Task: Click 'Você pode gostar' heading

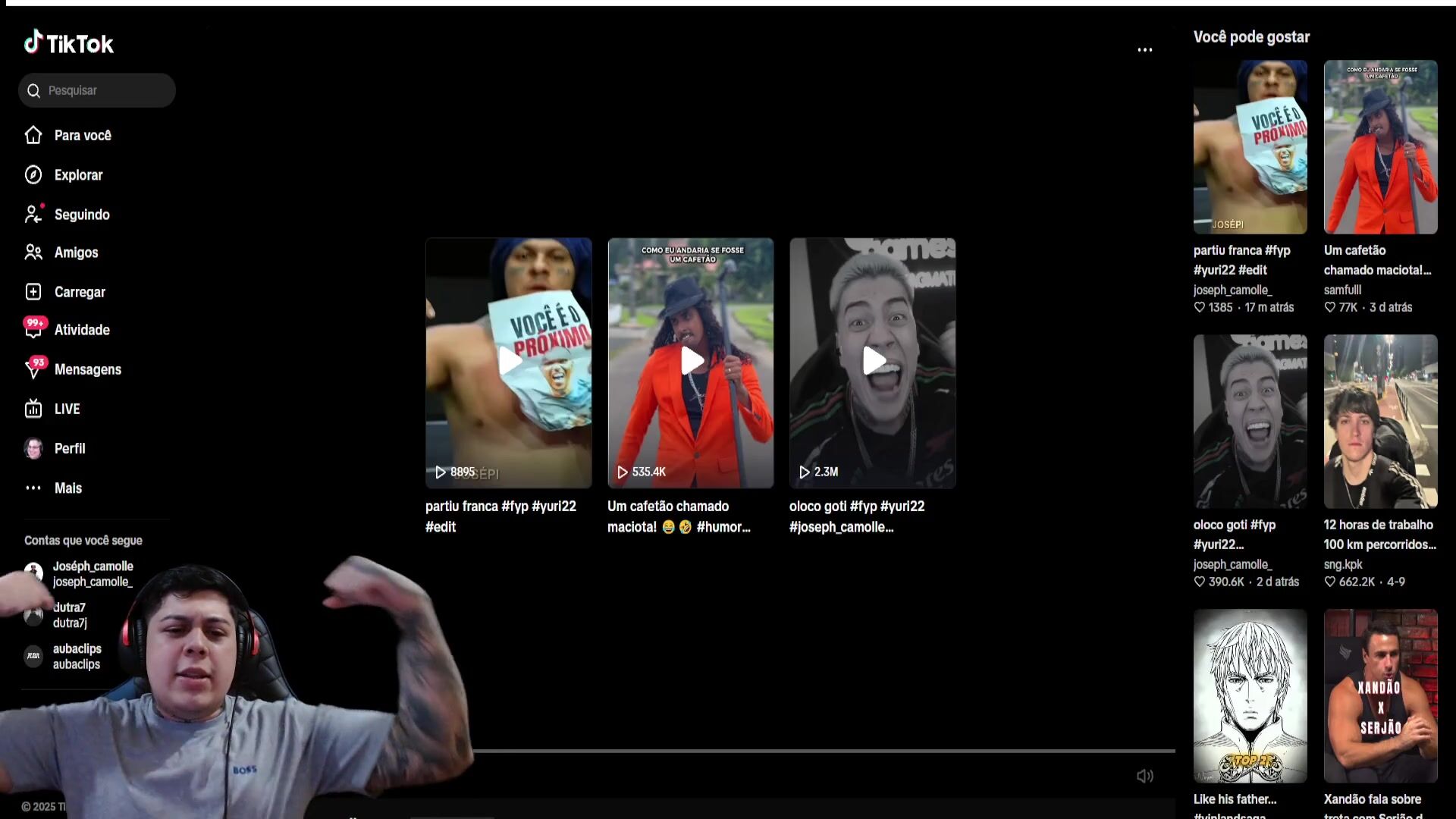Action: pos(1251,37)
